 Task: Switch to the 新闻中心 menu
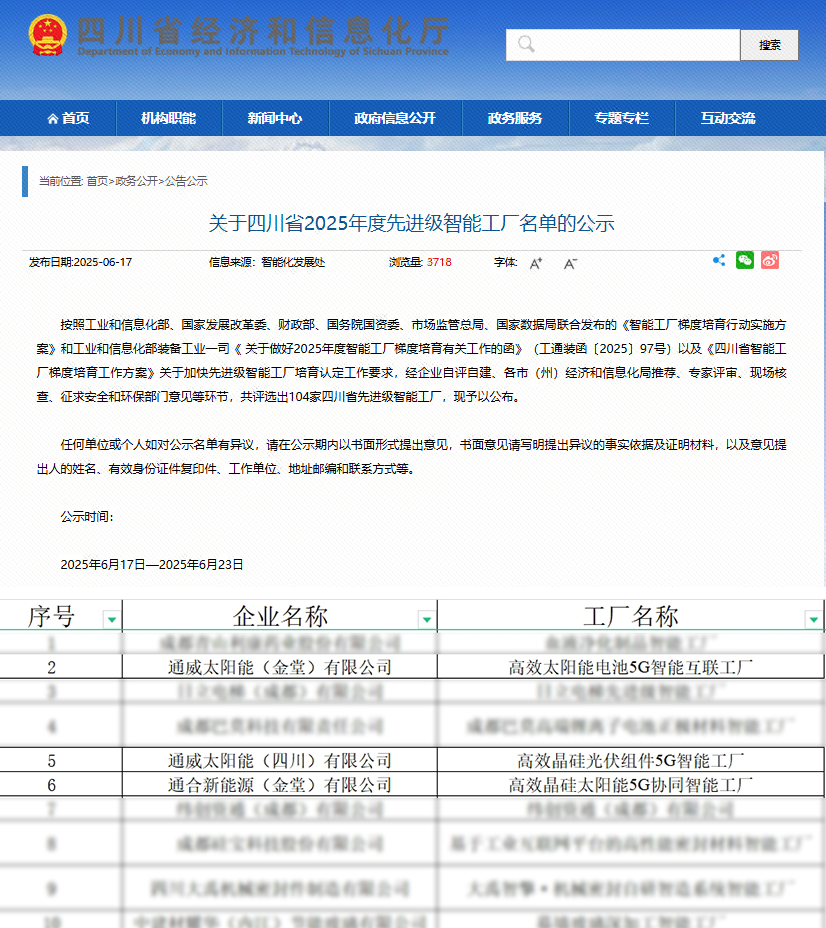click(275, 118)
